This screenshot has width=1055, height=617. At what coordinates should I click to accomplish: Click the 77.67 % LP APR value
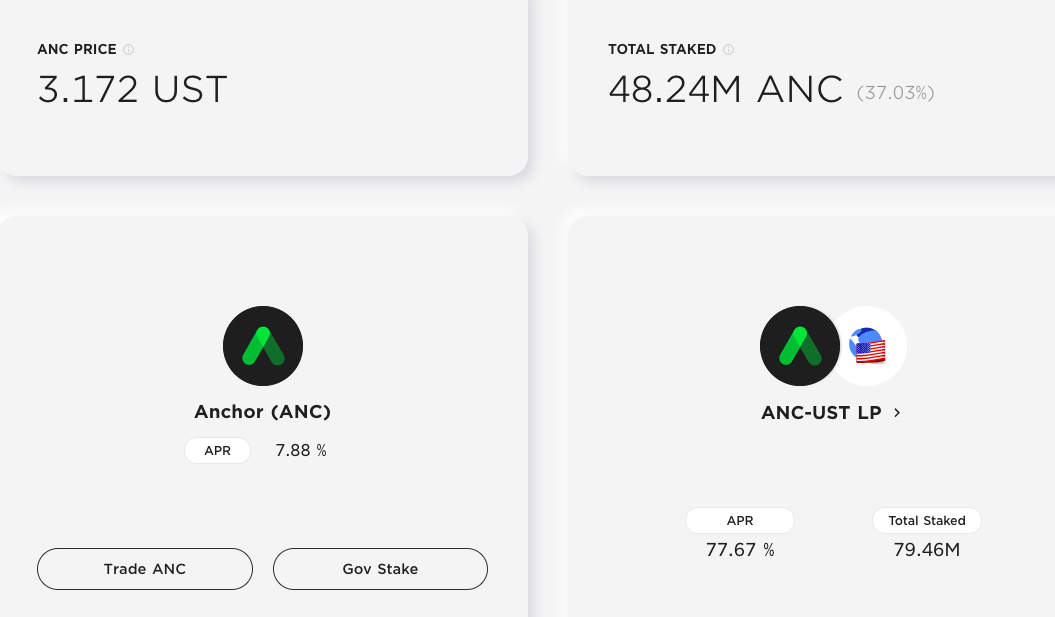[x=740, y=550]
